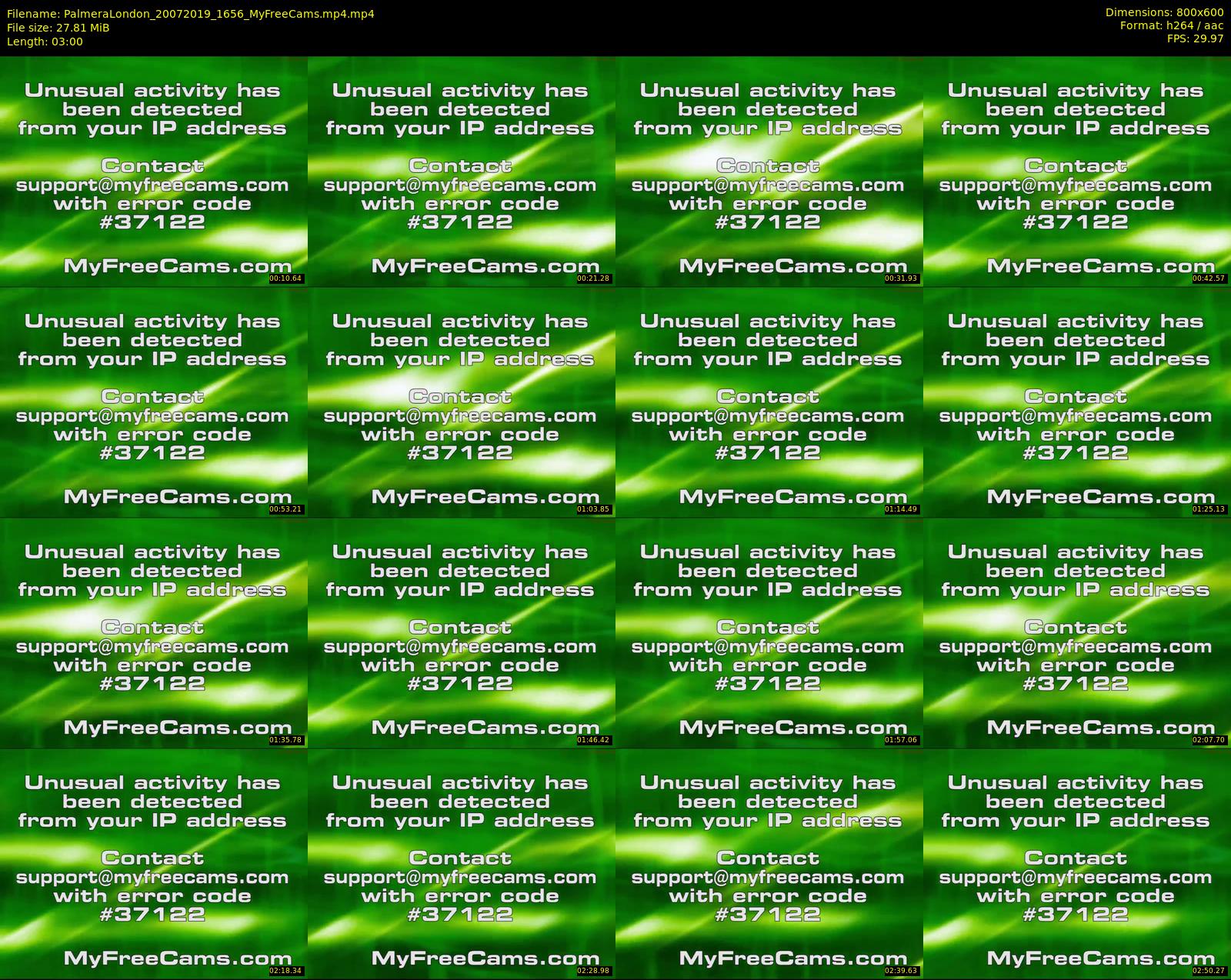Select the 'FPS: 29.97' header text
Screen dimensions: 1231x980
(x=1195, y=38)
